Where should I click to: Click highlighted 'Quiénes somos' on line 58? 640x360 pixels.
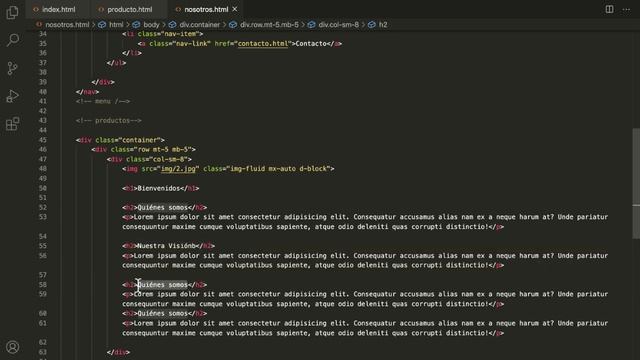click(x=162, y=284)
